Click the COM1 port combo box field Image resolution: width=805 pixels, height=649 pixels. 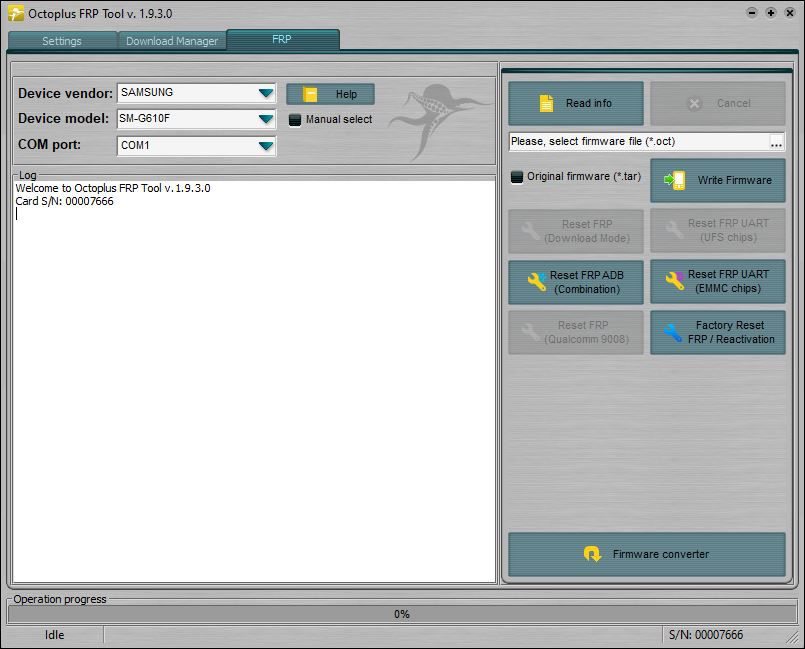click(197, 146)
